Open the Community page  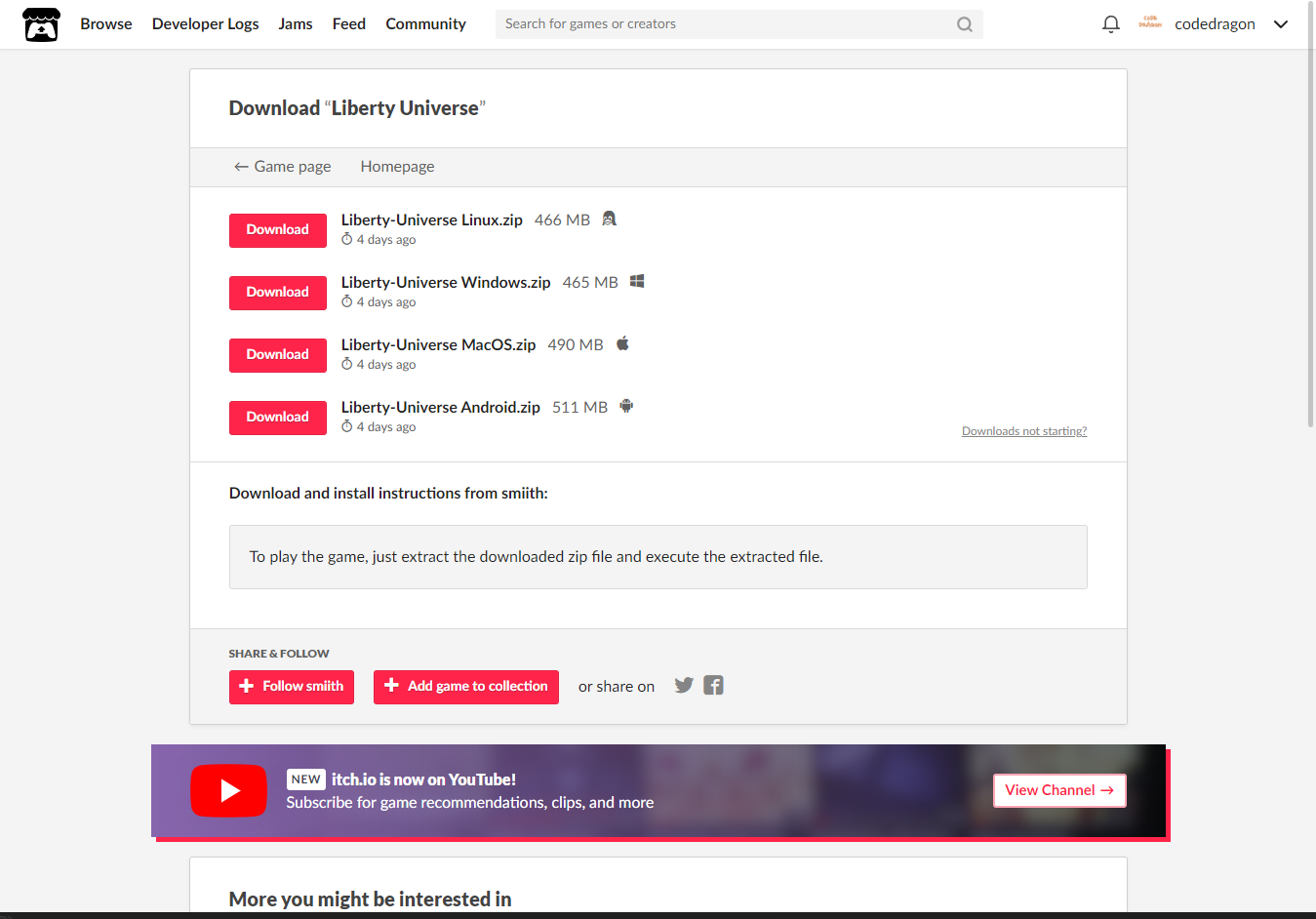point(426,24)
